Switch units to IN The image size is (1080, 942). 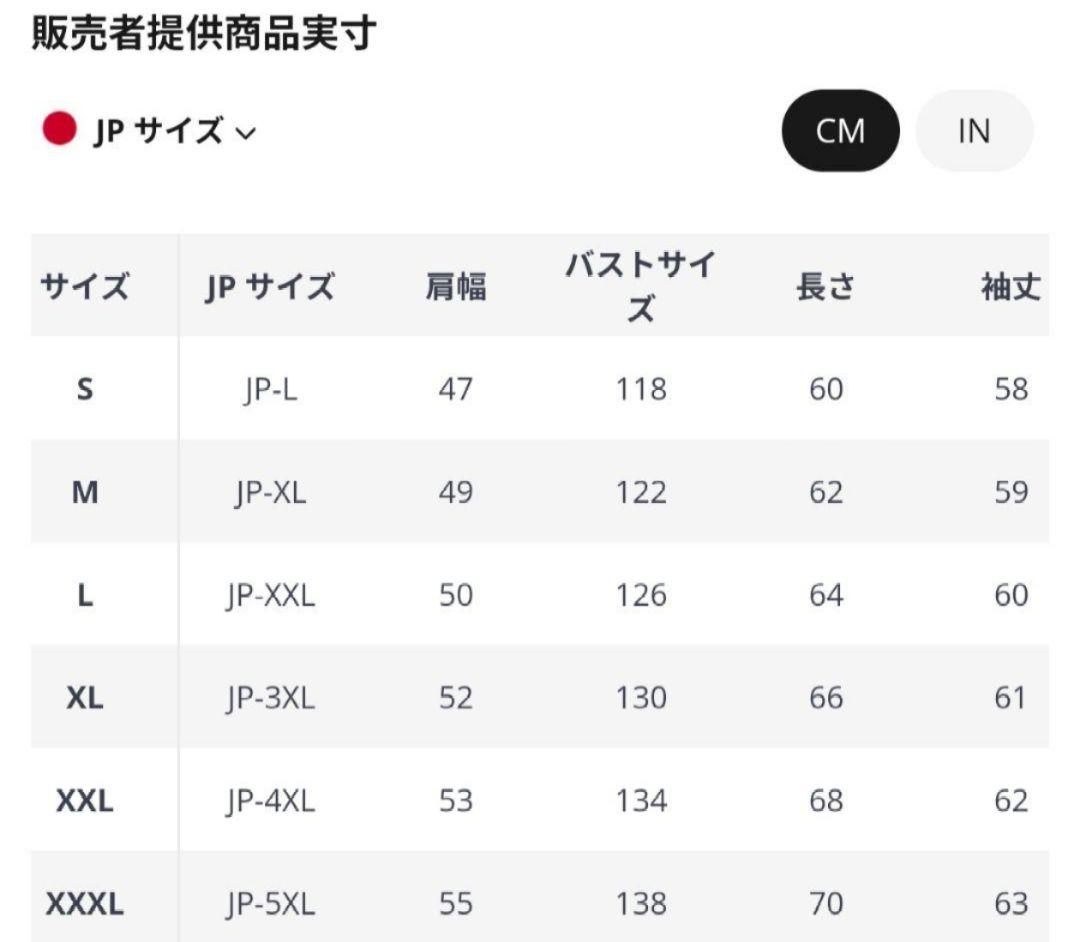[973, 131]
